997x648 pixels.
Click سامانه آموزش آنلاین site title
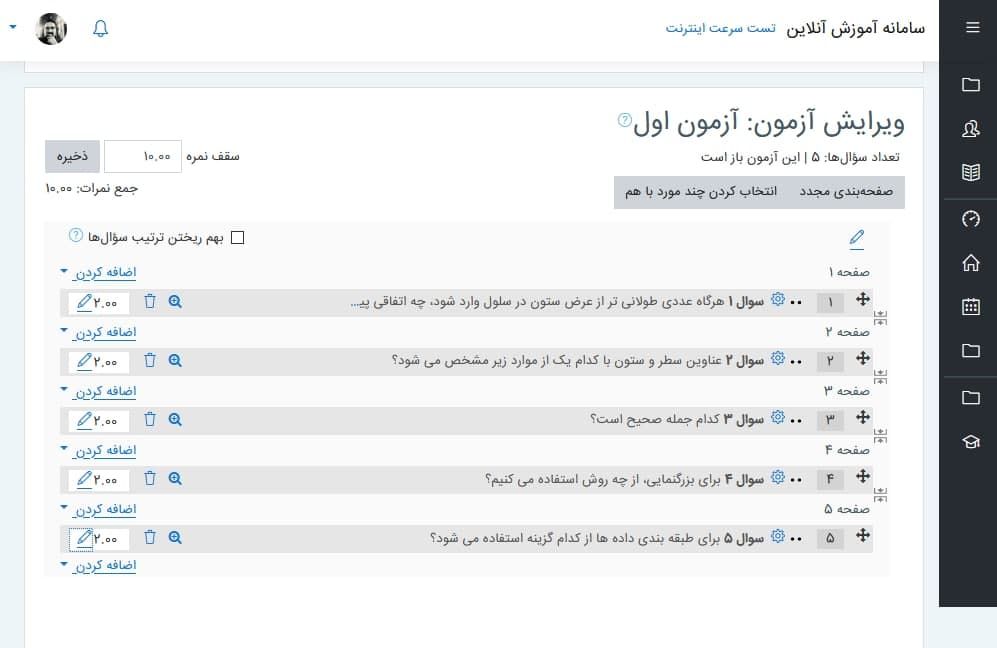click(x=855, y=28)
